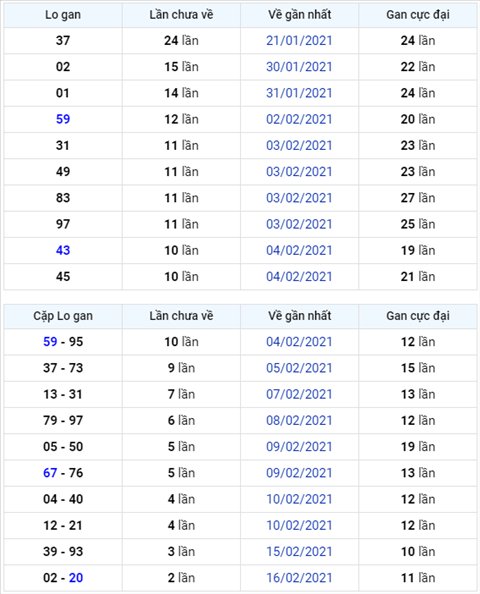Open the 08/02/2021 date link
This screenshot has height=594, width=480.
point(299,420)
